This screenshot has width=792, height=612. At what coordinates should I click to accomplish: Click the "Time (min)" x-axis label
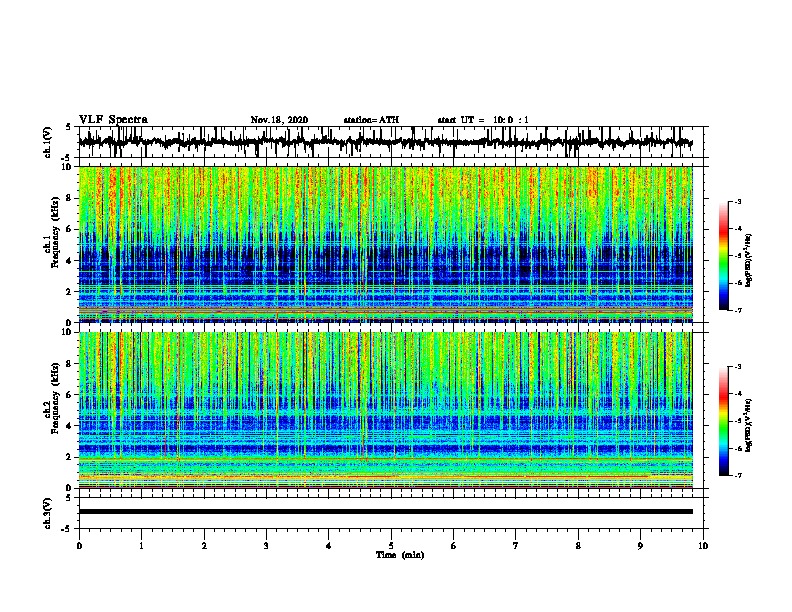(400, 555)
